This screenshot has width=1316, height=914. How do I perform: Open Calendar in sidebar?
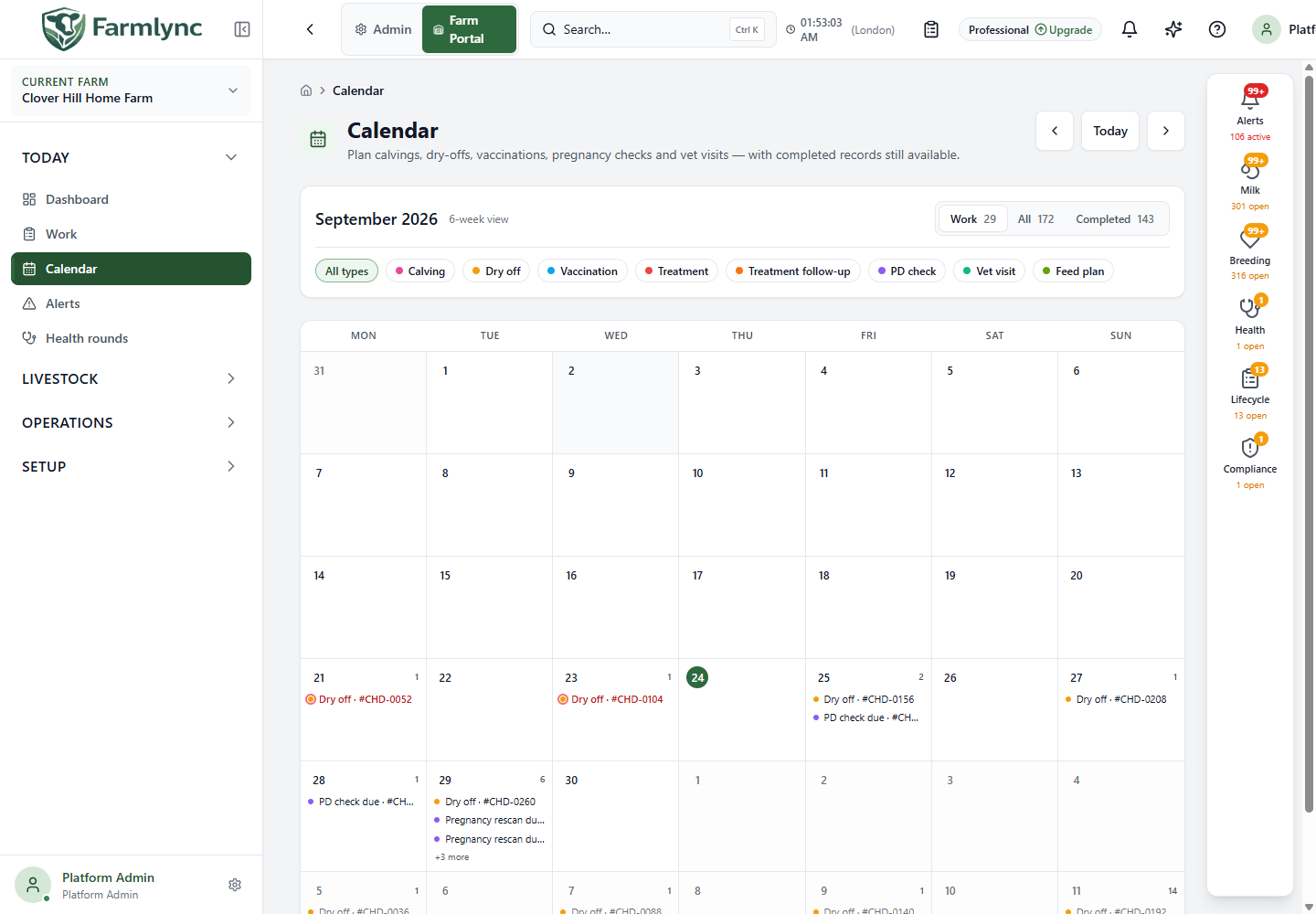pyautogui.click(x=131, y=269)
